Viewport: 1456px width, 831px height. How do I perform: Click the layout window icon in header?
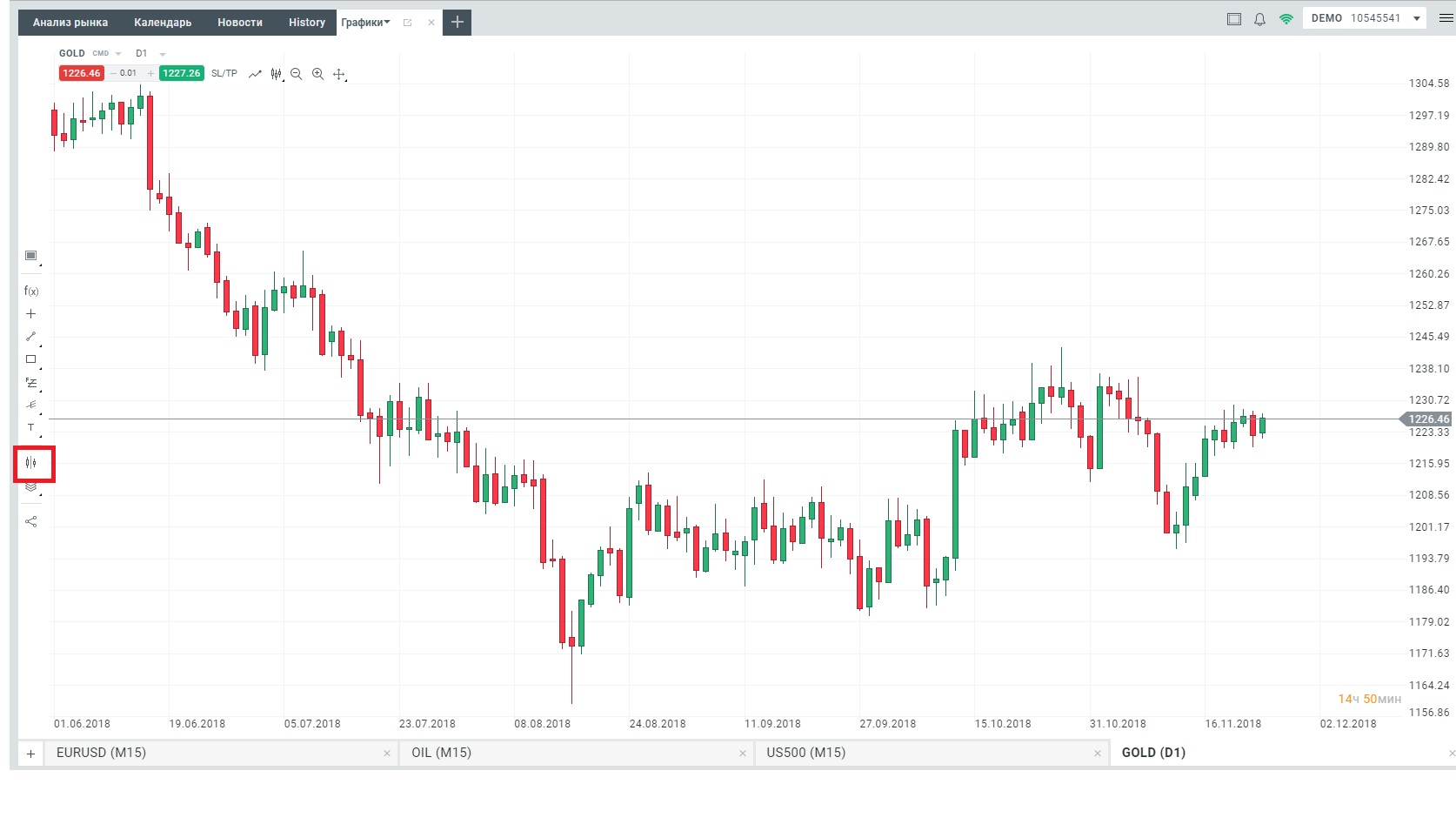(x=1234, y=19)
